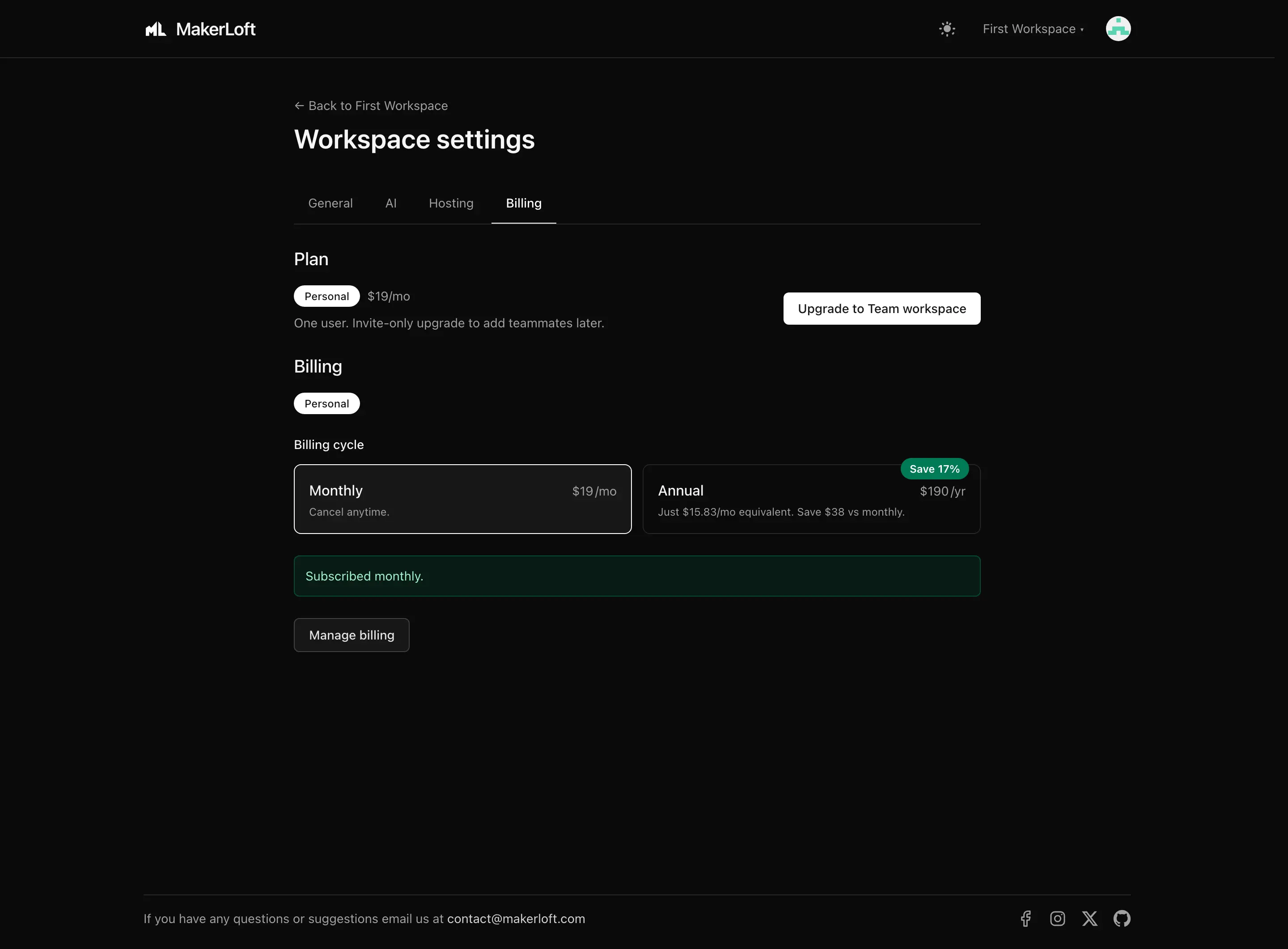Click the 'Cancel anytime.' text

click(x=349, y=512)
